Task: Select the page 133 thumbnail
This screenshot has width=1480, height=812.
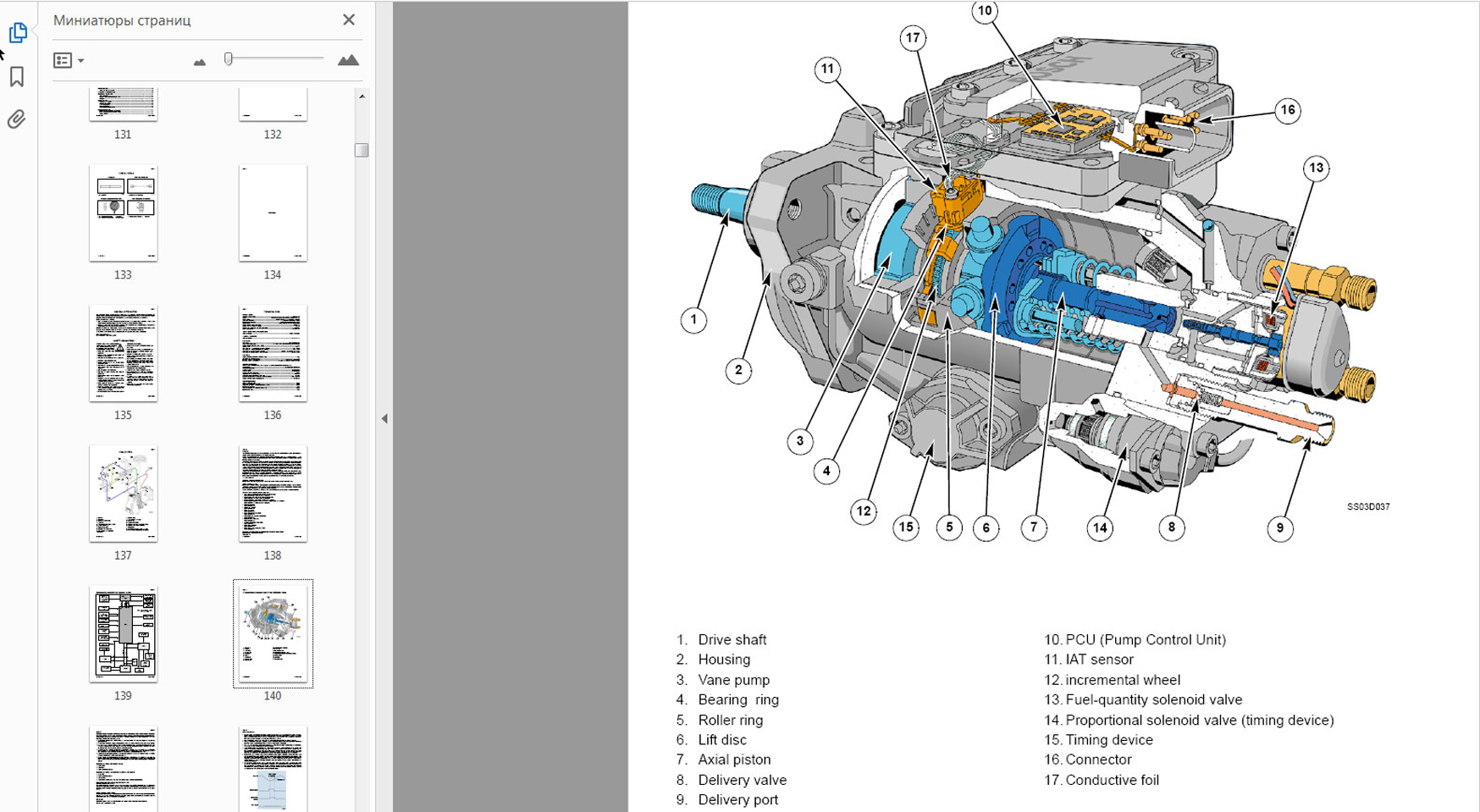Action: [x=124, y=213]
